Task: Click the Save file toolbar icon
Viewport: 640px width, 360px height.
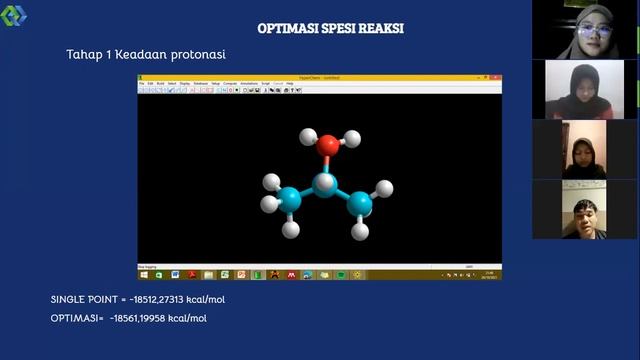Action: pyautogui.click(x=257, y=90)
